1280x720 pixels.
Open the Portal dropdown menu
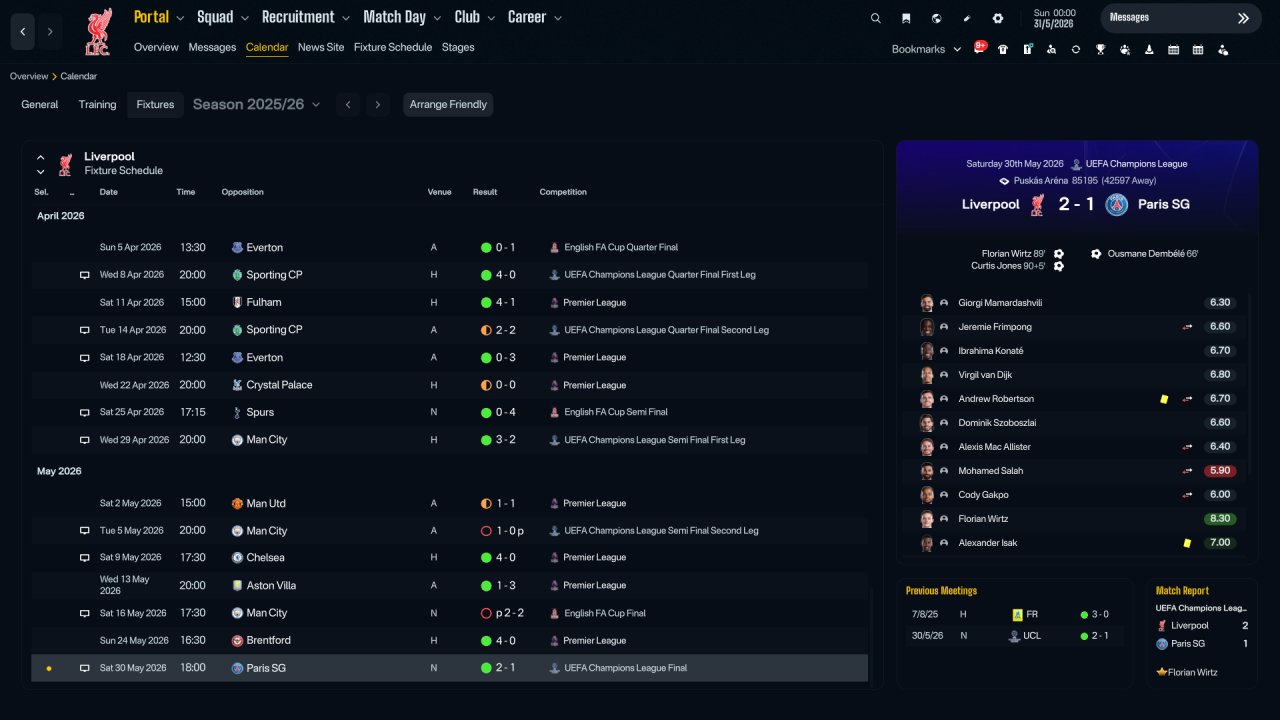pos(159,17)
